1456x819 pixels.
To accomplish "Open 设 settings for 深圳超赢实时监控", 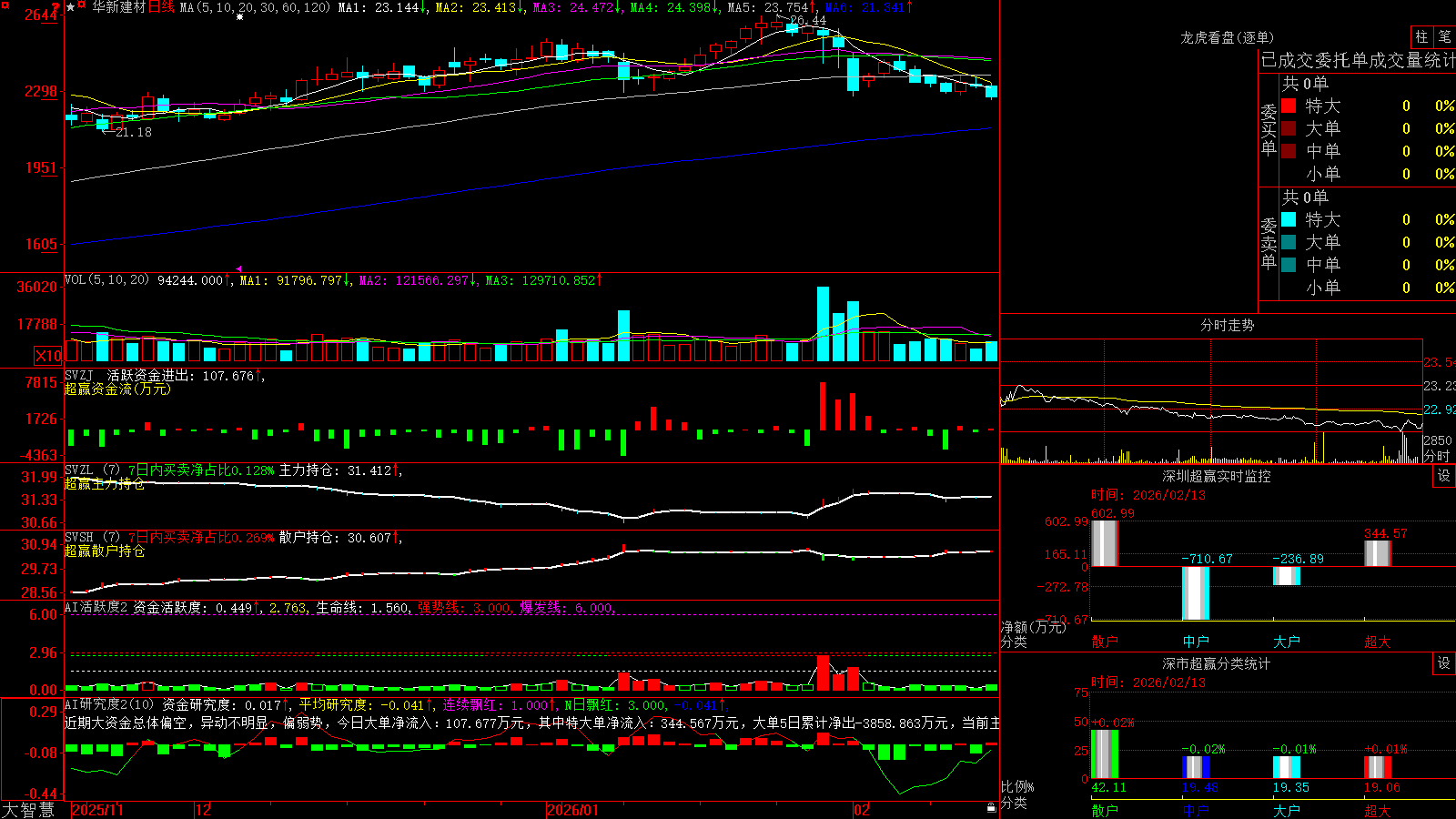I will (1444, 476).
